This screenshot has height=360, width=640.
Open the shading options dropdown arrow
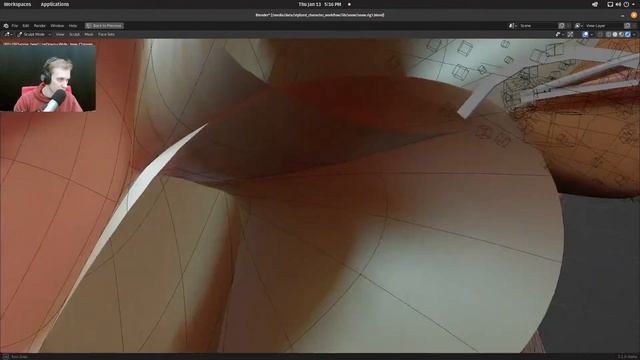(634, 34)
